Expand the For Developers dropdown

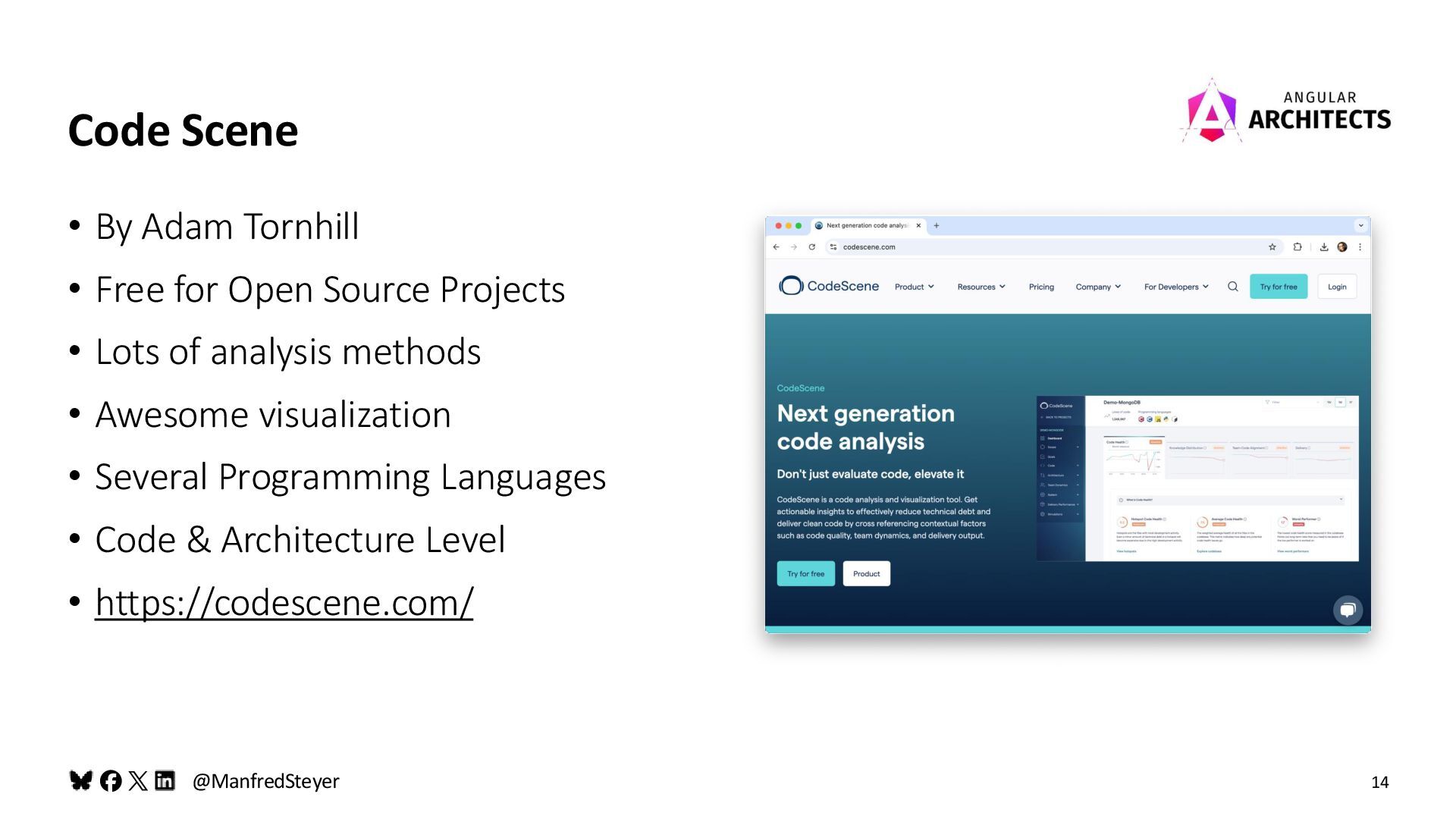[1176, 287]
